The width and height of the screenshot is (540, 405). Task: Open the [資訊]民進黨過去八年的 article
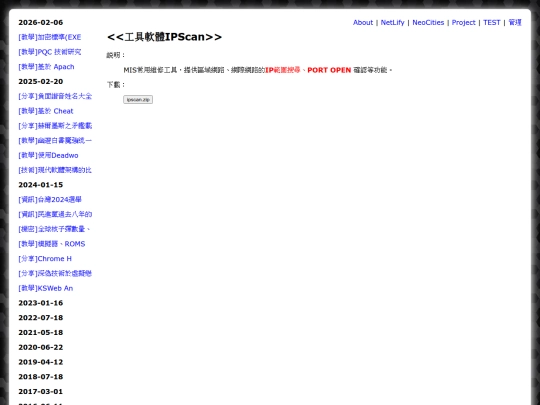(55, 215)
